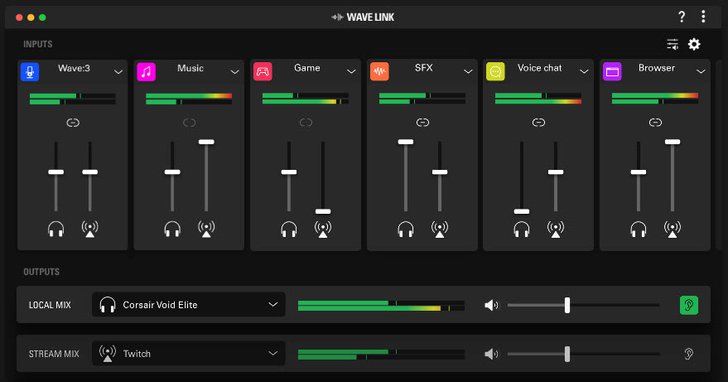Image resolution: width=728 pixels, height=382 pixels.
Task: Open the settings gear icon
Action: coord(694,44)
